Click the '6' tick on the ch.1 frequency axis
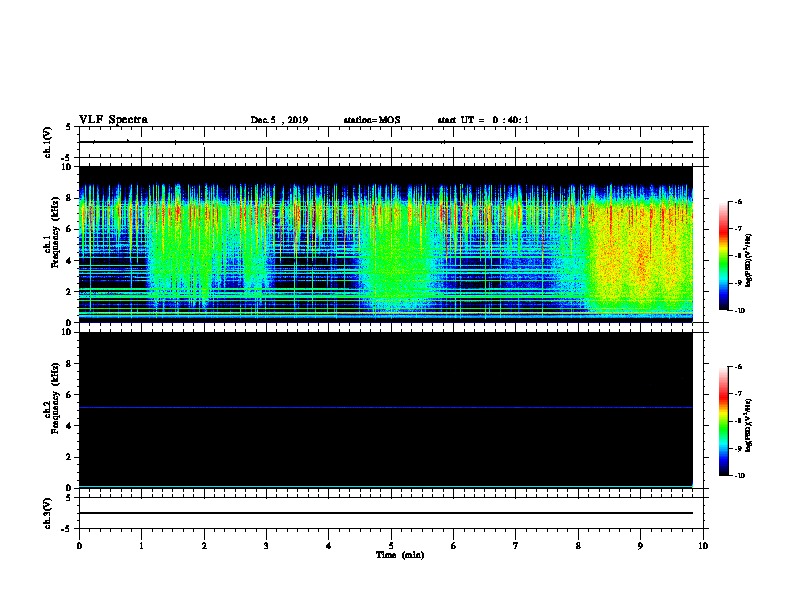The height and width of the screenshot is (612, 792). point(70,229)
